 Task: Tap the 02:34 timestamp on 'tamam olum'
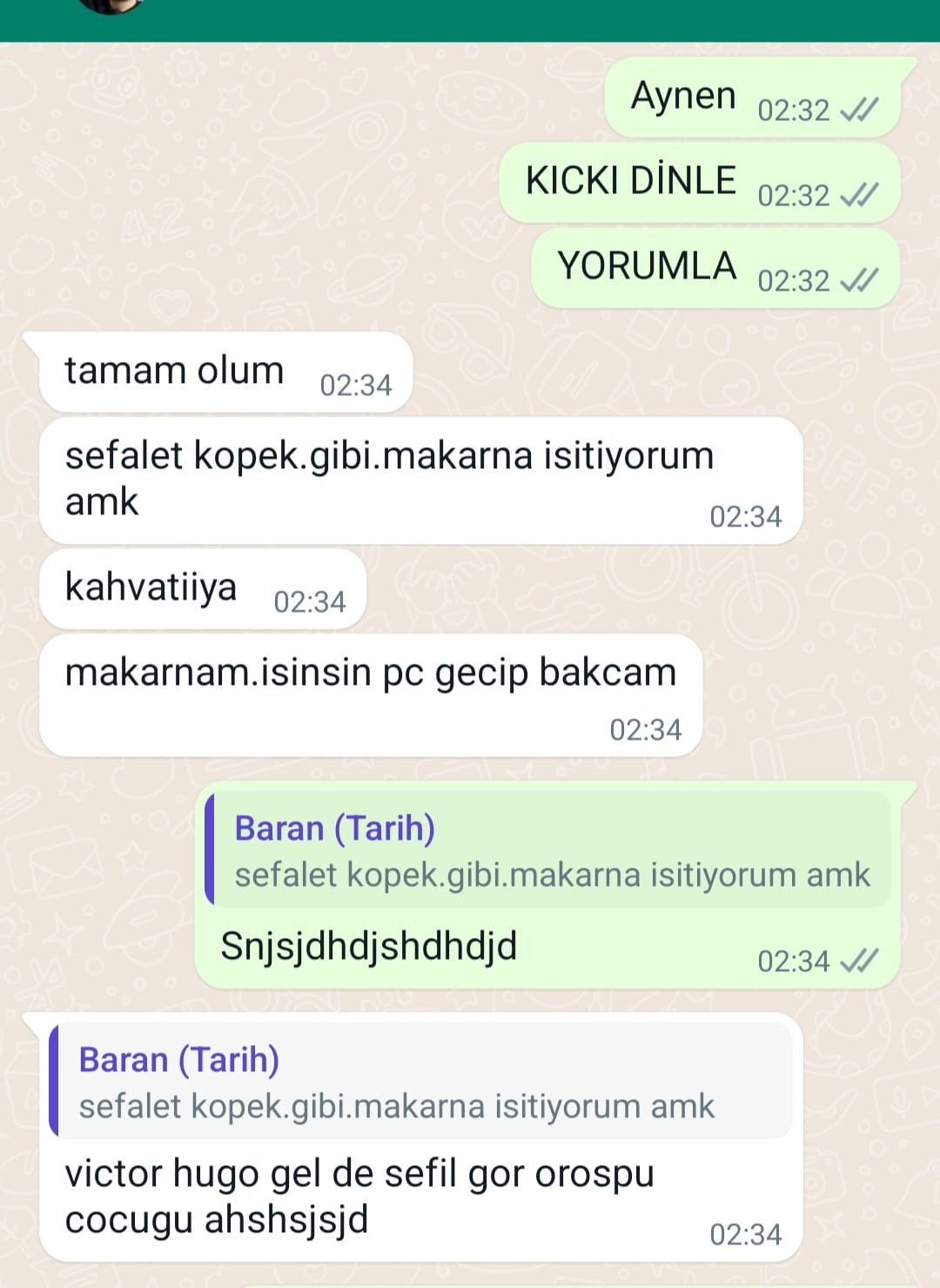(x=356, y=385)
